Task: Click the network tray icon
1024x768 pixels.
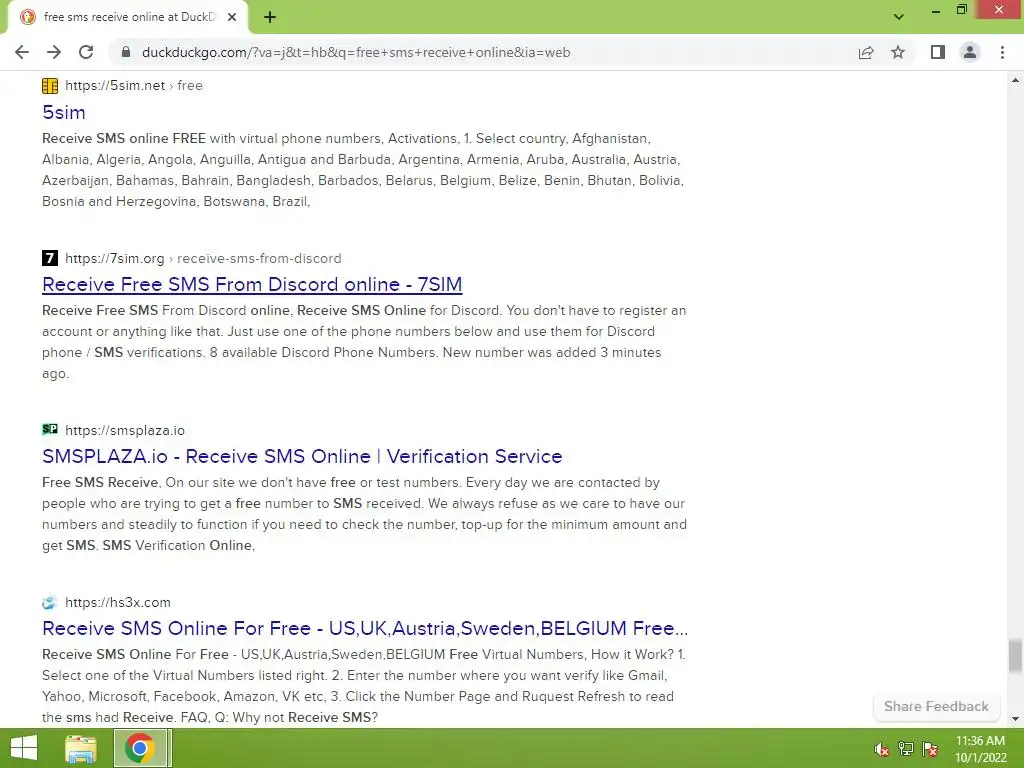Action: click(906, 749)
